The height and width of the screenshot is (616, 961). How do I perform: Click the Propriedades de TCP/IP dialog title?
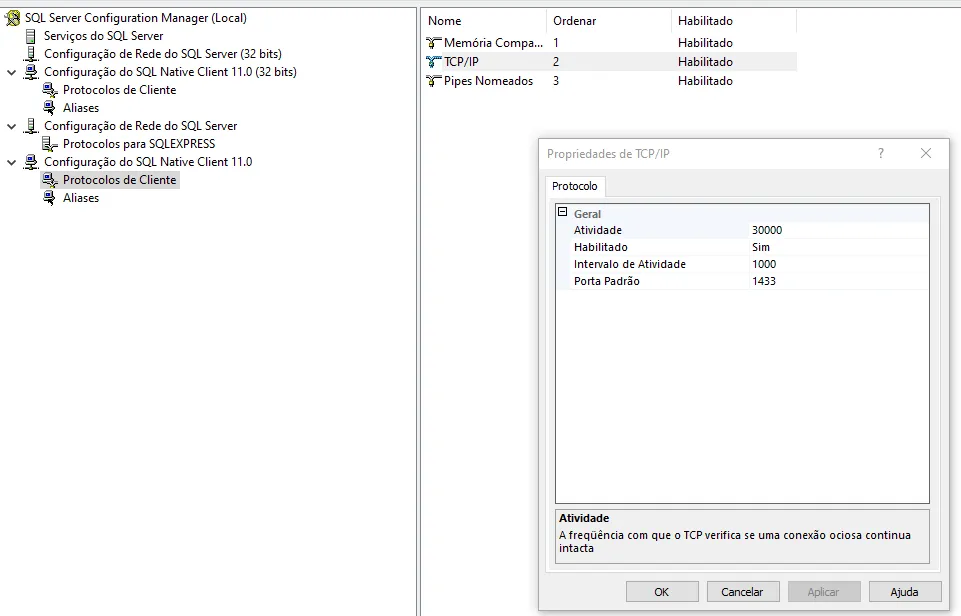tap(608, 154)
